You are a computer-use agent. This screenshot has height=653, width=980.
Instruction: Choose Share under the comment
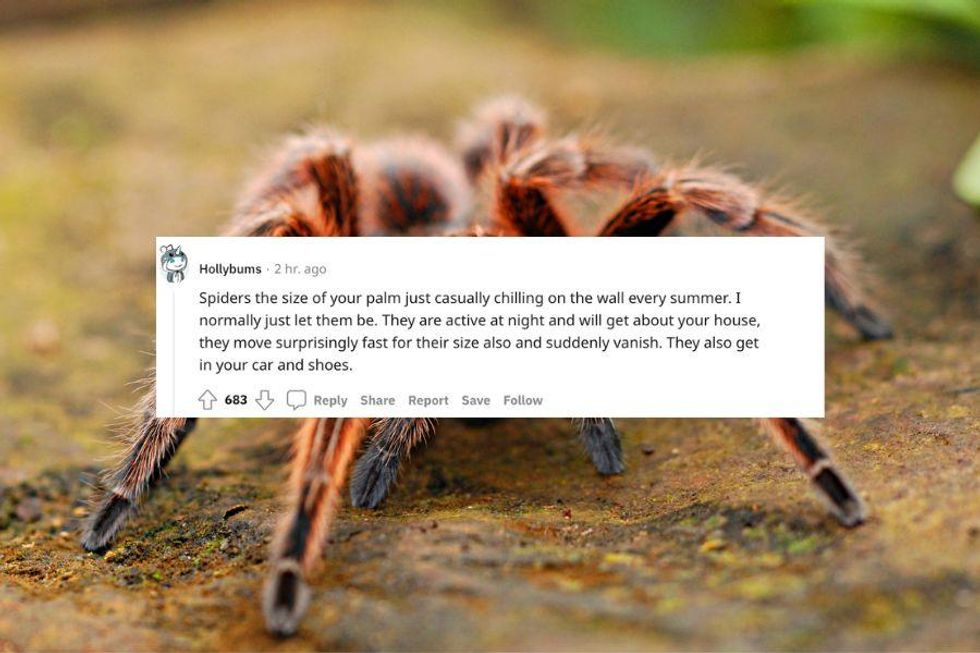378,400
